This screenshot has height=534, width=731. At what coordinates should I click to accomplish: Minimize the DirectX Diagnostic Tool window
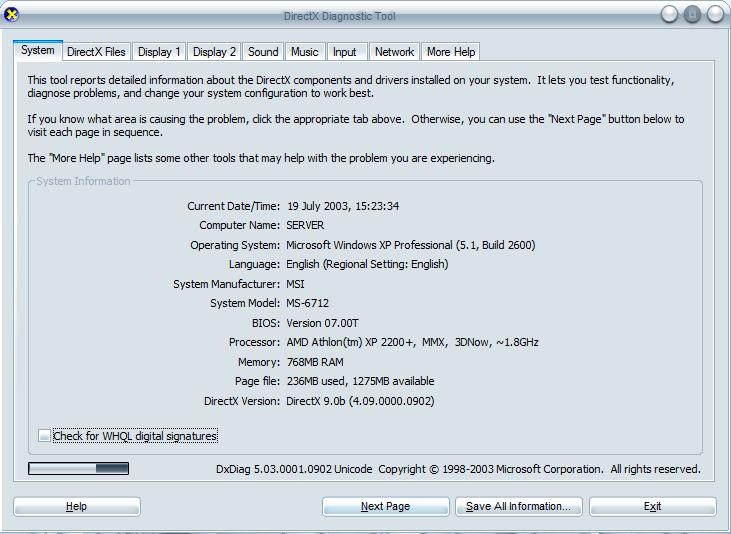click(x=669, y=14)
